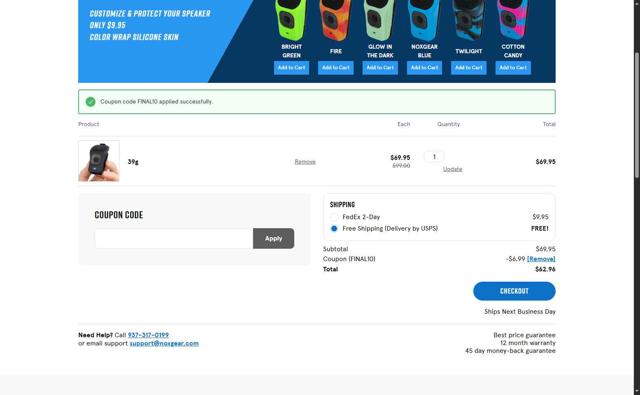Click the 'Best price guarantee' text

524,335
